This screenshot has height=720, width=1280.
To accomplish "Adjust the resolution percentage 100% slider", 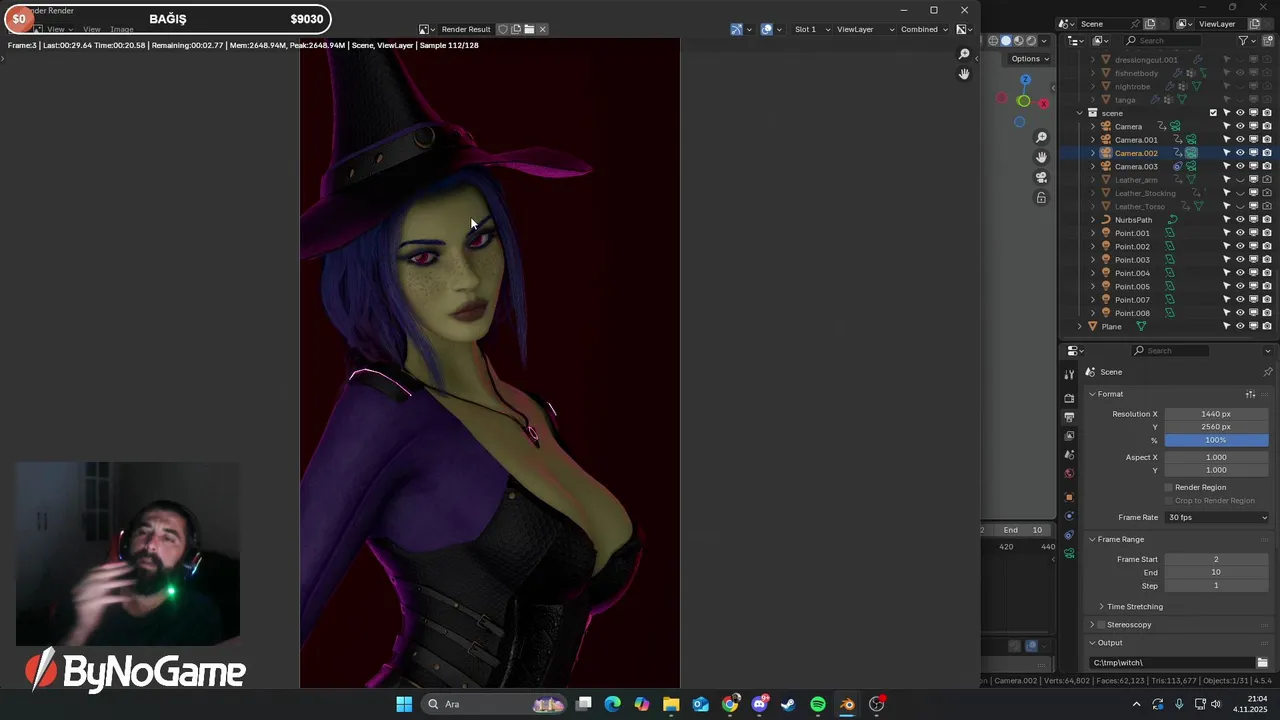I will [1216, 441].
